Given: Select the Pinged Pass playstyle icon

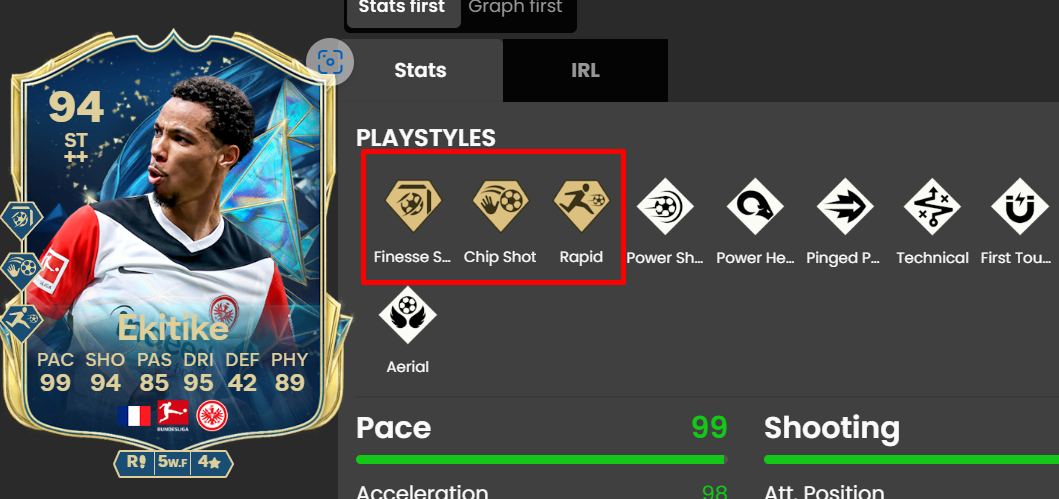Looking at the screenshot, I should tap(845, 207).
